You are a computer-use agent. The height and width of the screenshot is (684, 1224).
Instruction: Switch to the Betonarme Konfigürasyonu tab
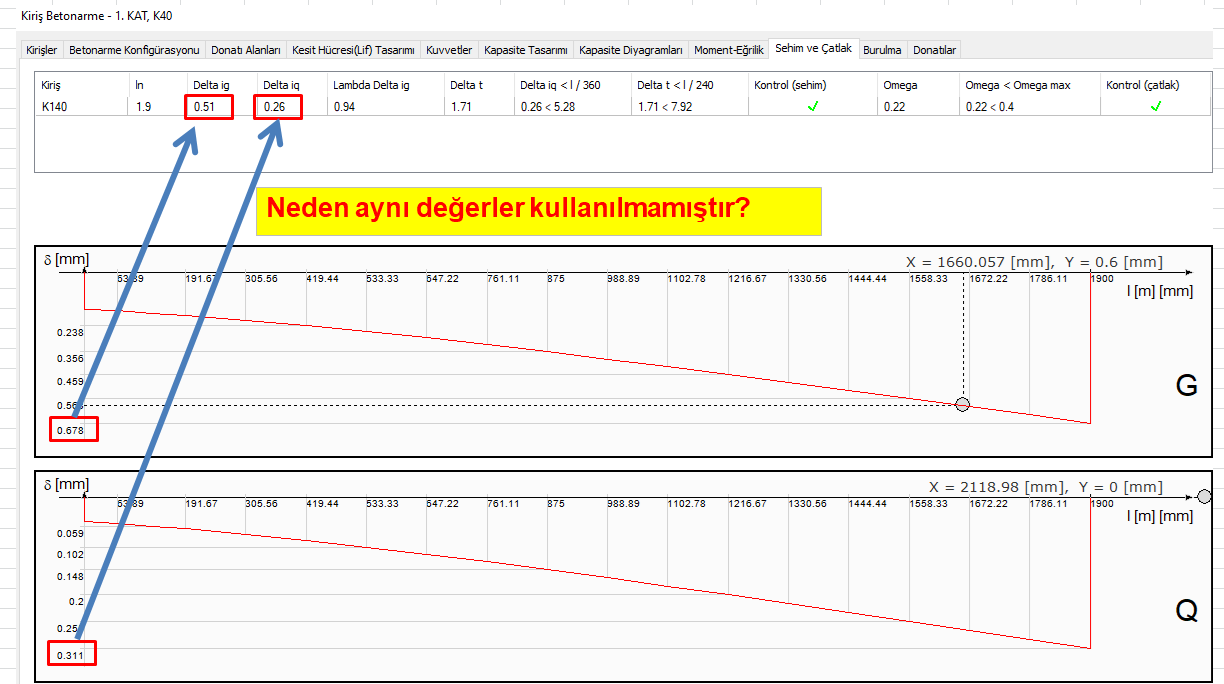pos(135,50)
